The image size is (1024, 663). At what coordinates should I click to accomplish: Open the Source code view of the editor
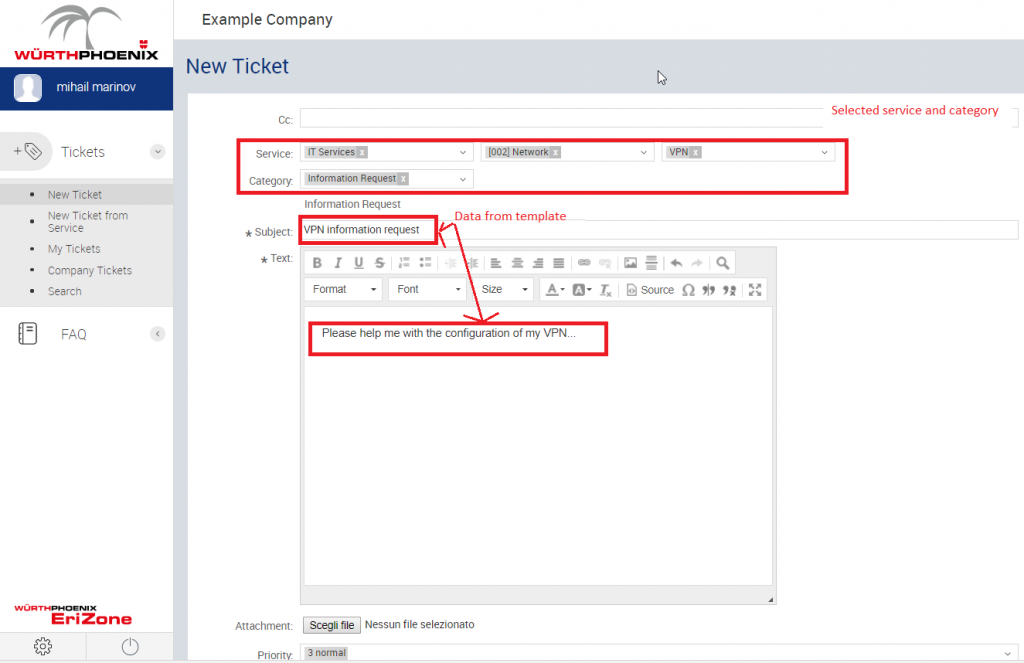click(648, 289)
